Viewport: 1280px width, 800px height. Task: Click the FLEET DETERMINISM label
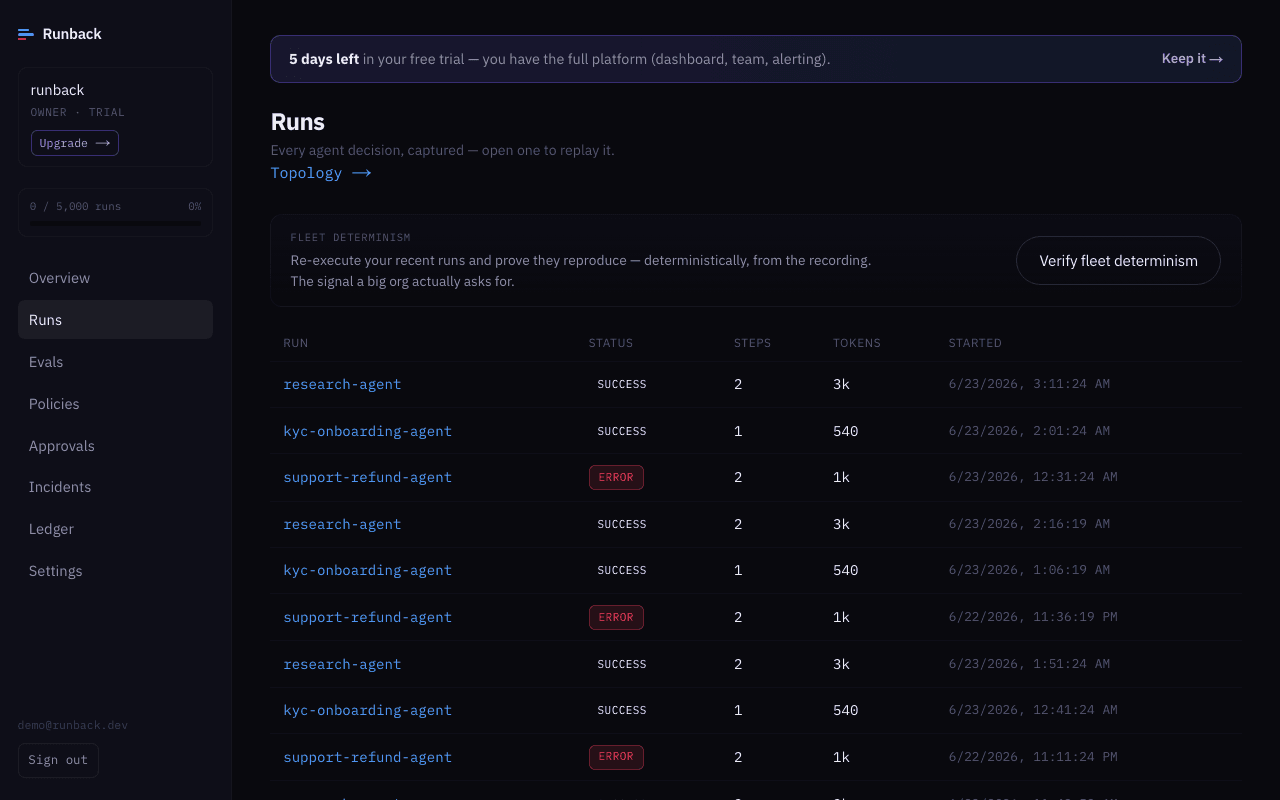(x=351, y=238)
